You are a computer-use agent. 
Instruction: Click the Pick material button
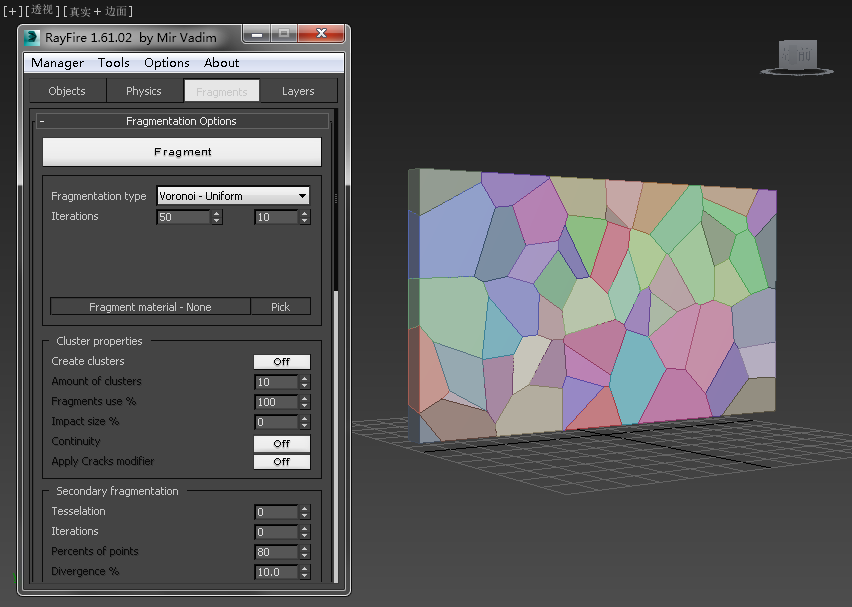(x=280, y=307)
